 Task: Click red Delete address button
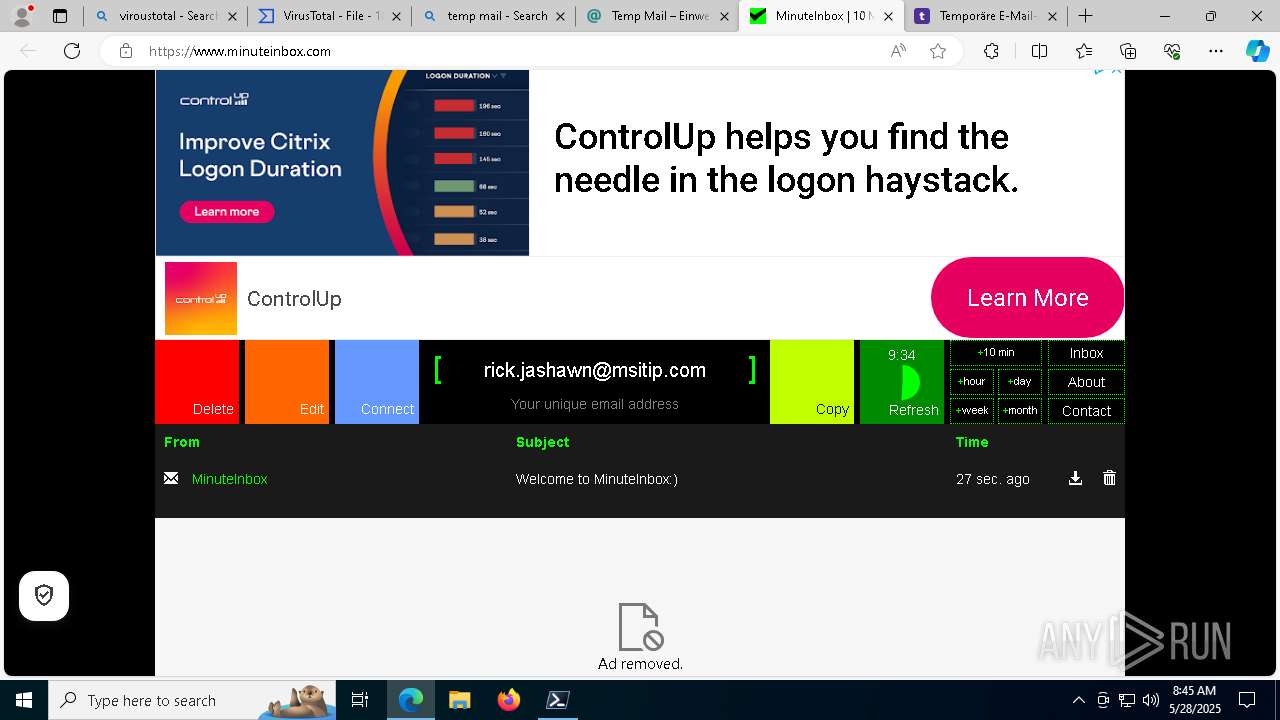coord(197,382)
